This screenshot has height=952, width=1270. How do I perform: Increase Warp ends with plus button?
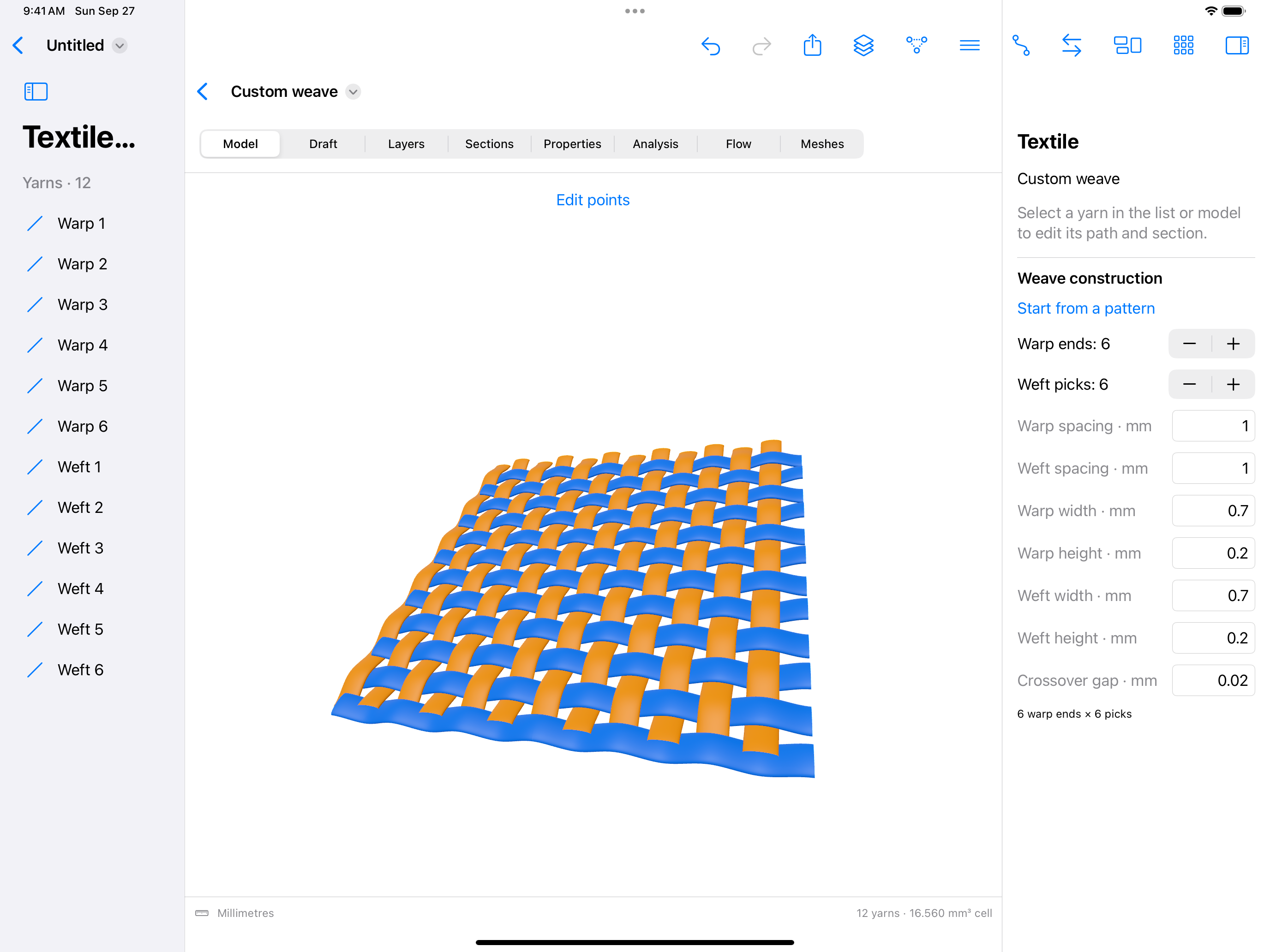tap(1233, 344)
